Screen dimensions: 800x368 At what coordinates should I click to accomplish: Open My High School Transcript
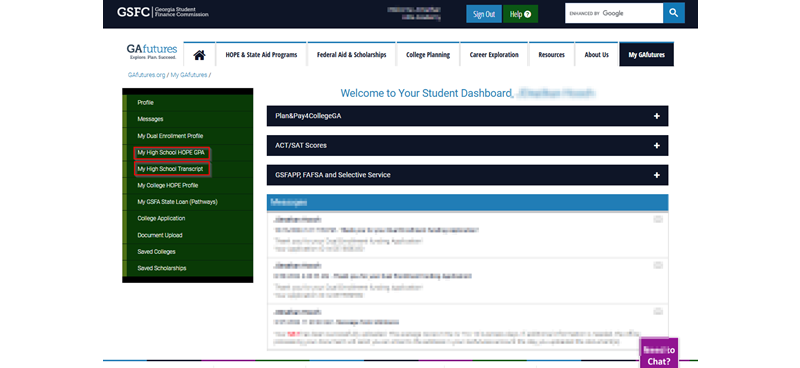[x=171, y=169]
